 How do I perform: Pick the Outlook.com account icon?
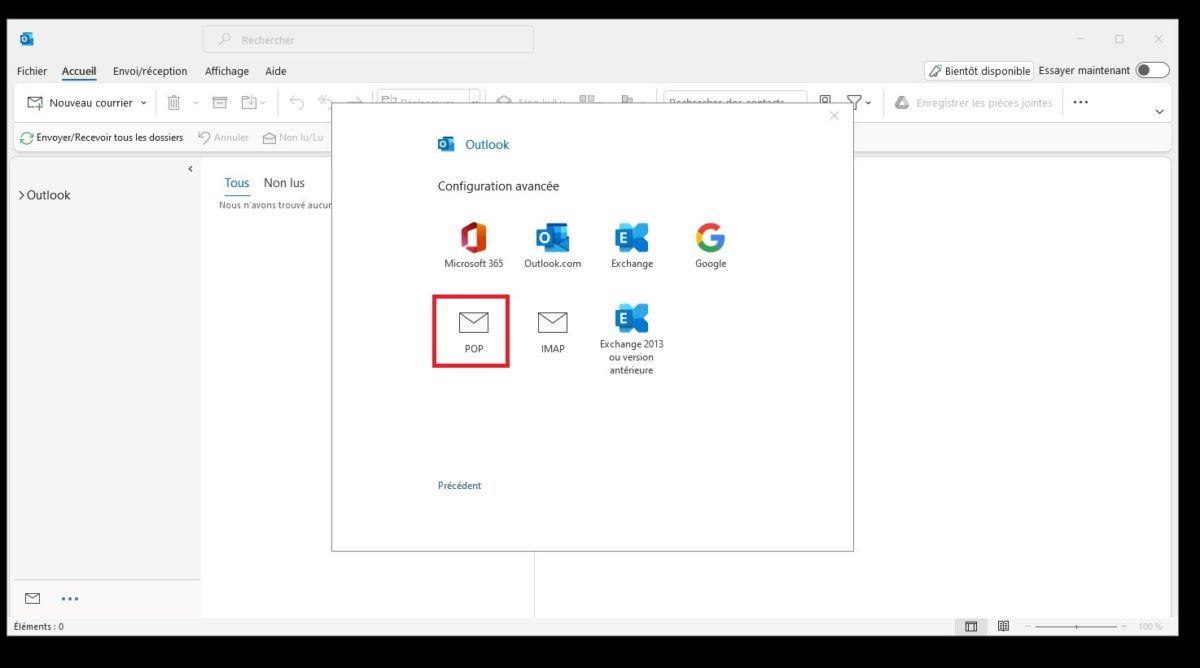[x=552, y=238]
